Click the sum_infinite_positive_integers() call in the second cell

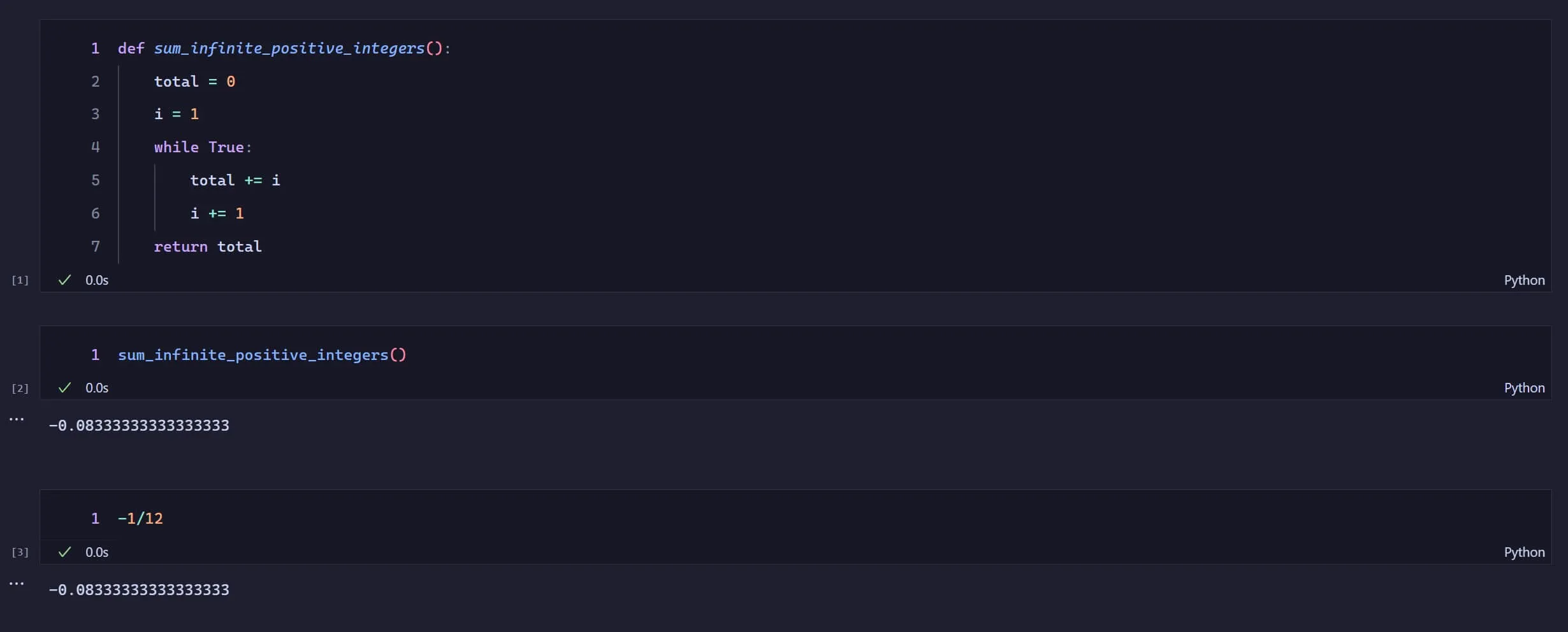(x=261, y=355)
